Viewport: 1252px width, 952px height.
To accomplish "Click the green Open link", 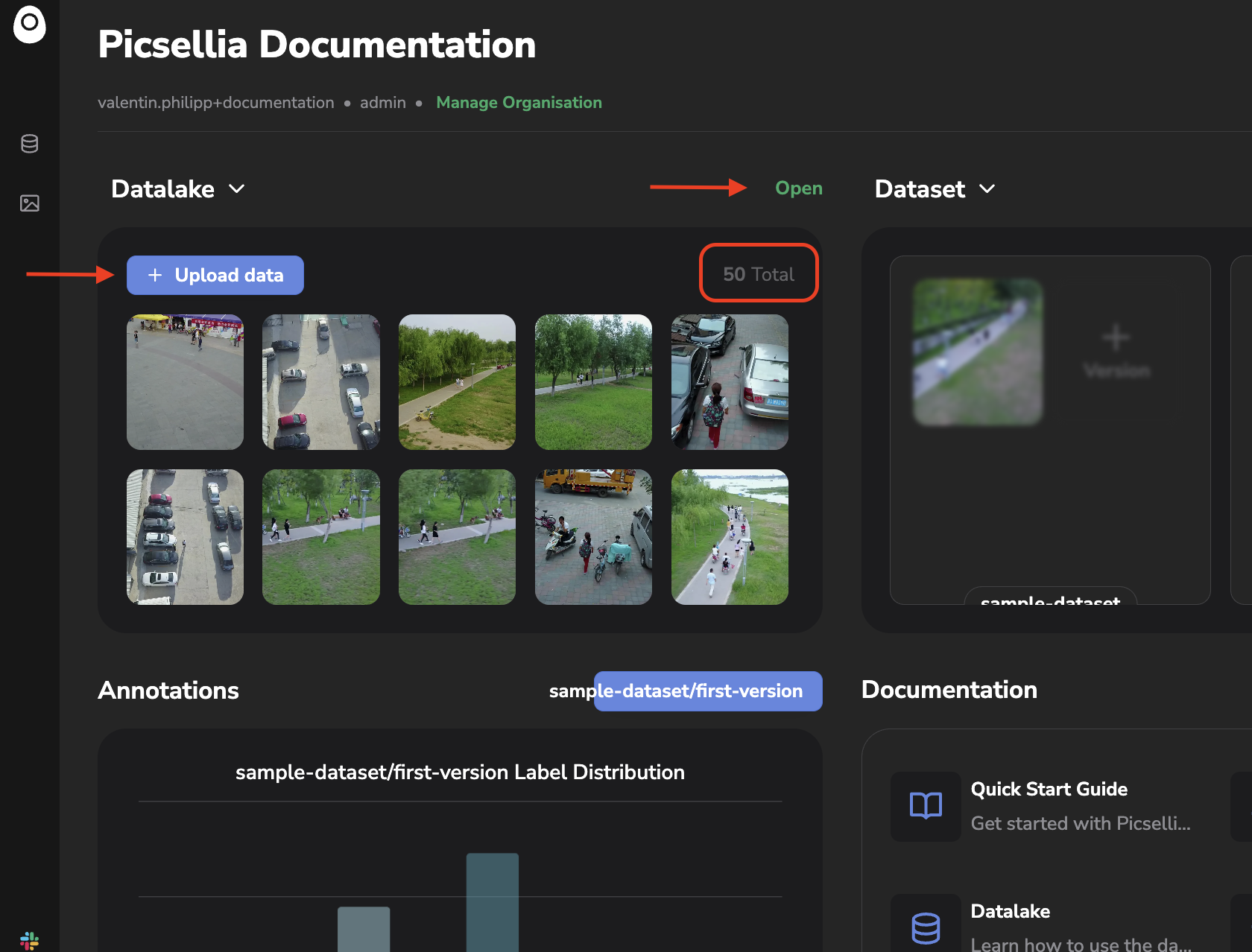I will coord(799,188).
